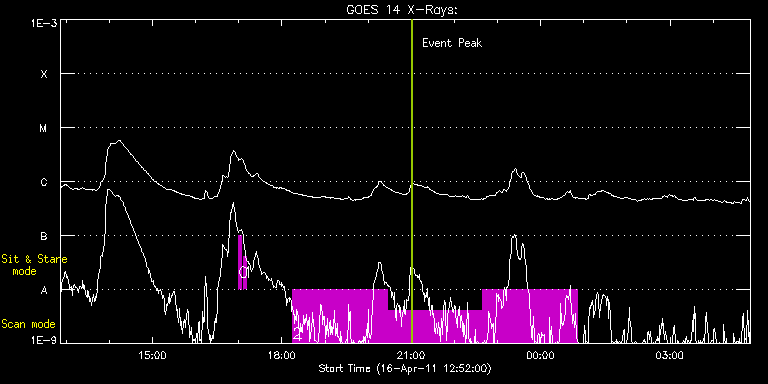The image size is (768, 384).
Task: Click the 15:00 time axis label
Action: pos(153,355)
